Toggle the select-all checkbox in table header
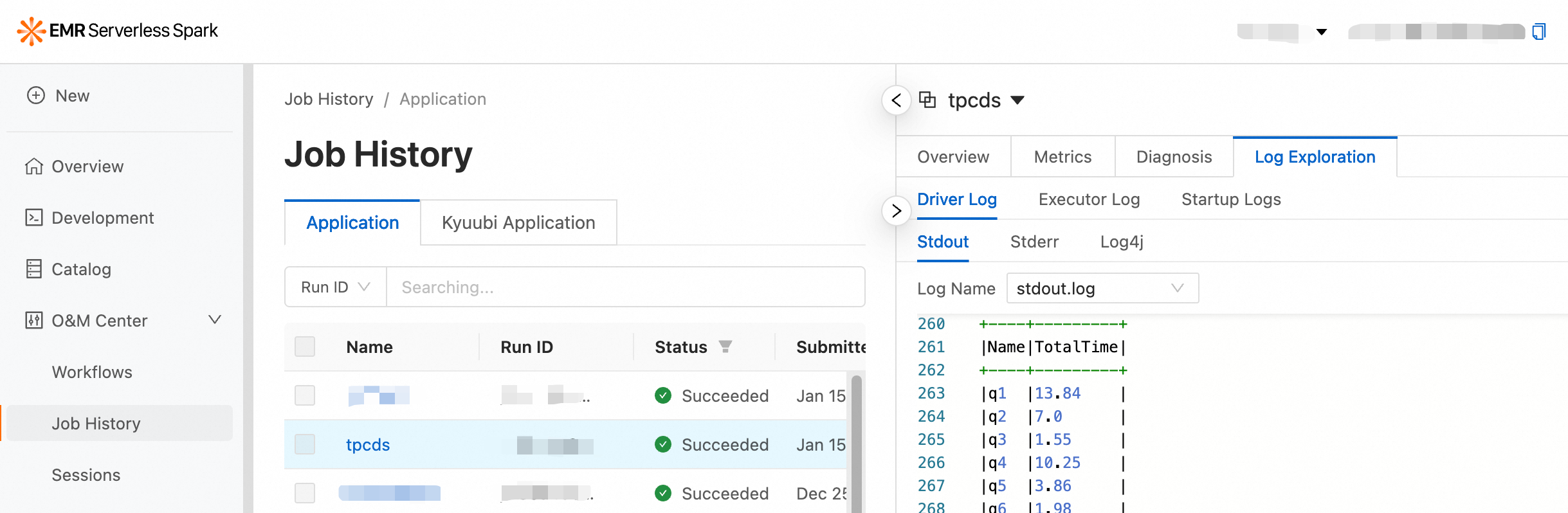This screenshot has width=1568, height=513. point(305,346)
